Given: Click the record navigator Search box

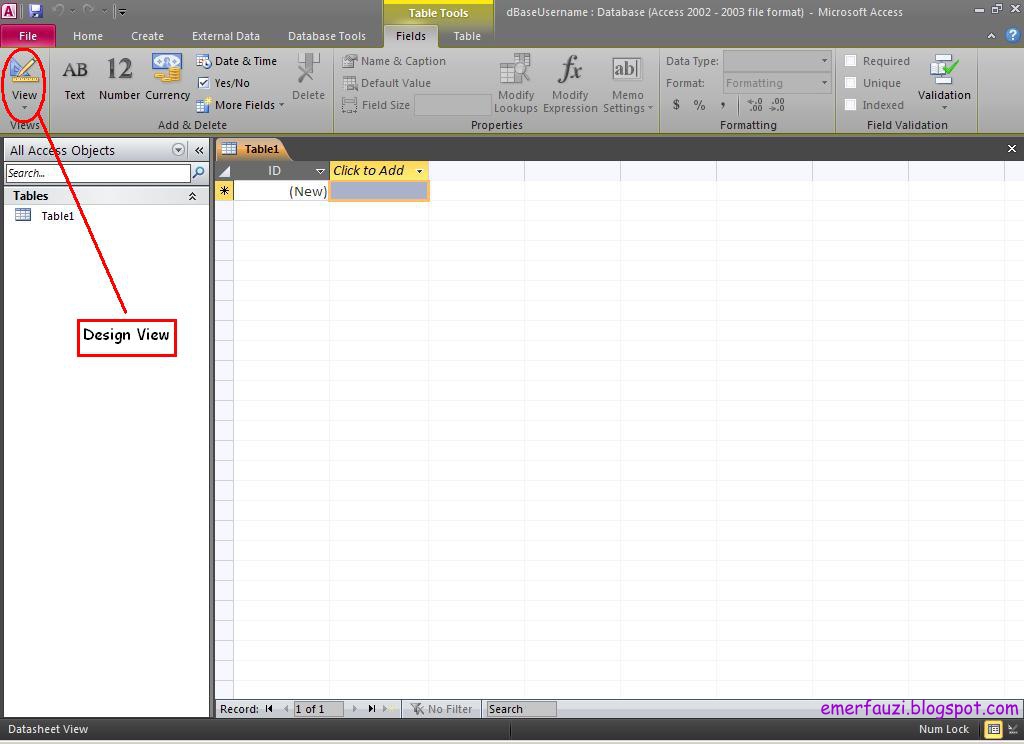Looking at the screenshot, I should (521, 709).
